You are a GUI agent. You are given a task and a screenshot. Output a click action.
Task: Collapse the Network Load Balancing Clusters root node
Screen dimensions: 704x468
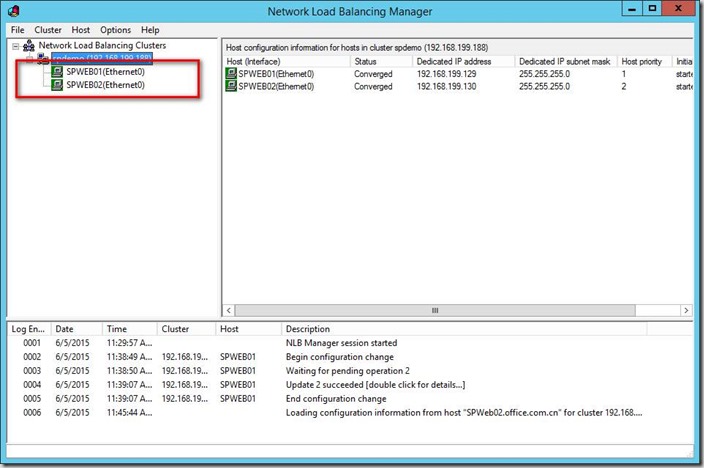(x=15, y=46)
